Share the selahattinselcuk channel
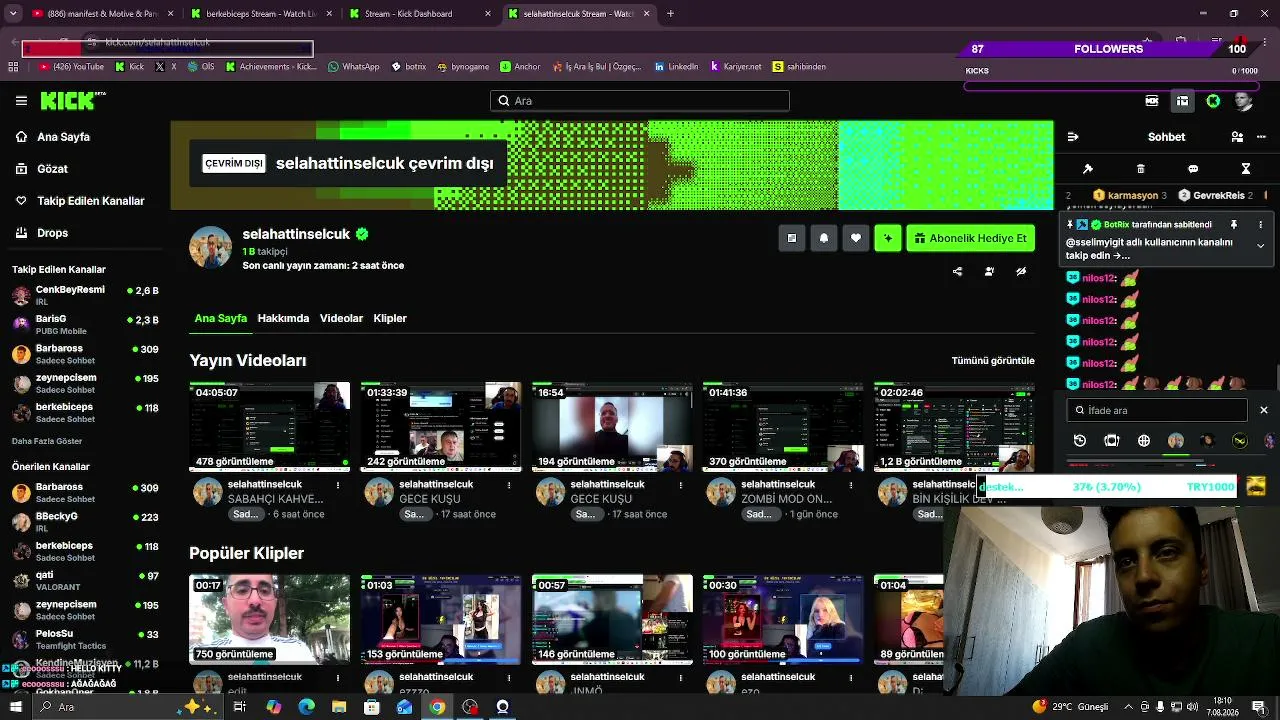The image size is (1280, 720). pos(957,271)
